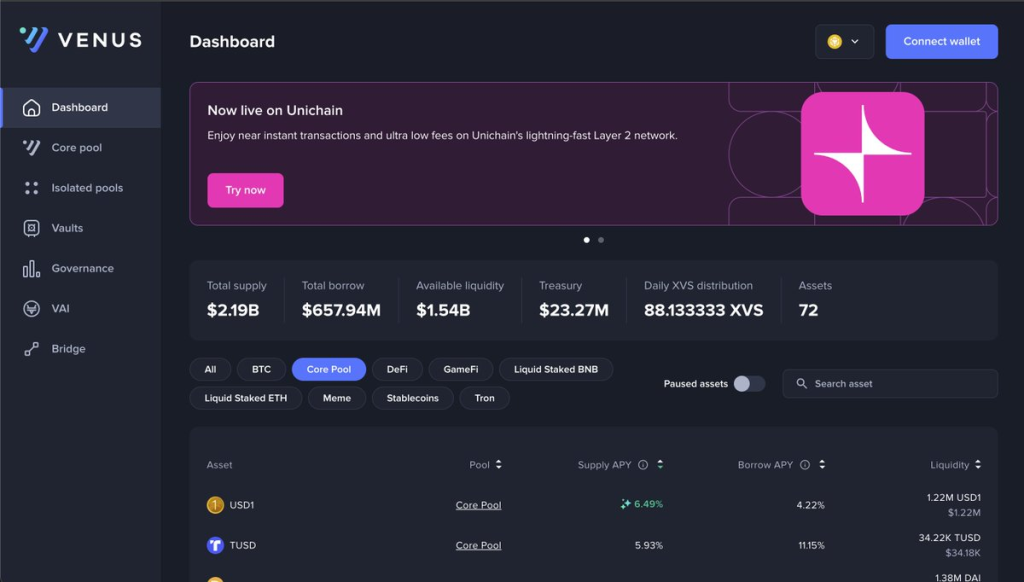
Task: Go to Vaults via sidebar icon
Action: click(x=31, y=228)
